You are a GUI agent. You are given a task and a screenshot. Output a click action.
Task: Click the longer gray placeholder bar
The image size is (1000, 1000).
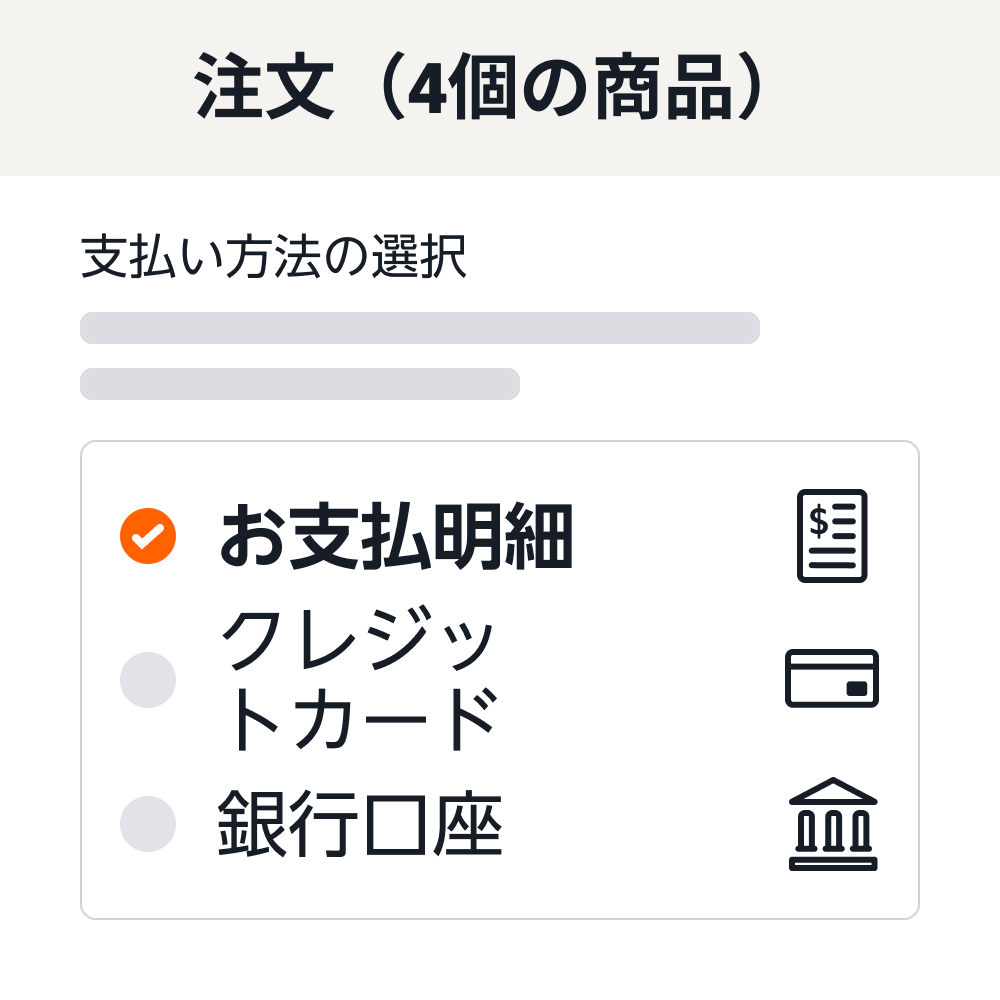pyautogui.click(x=420, y=328)
